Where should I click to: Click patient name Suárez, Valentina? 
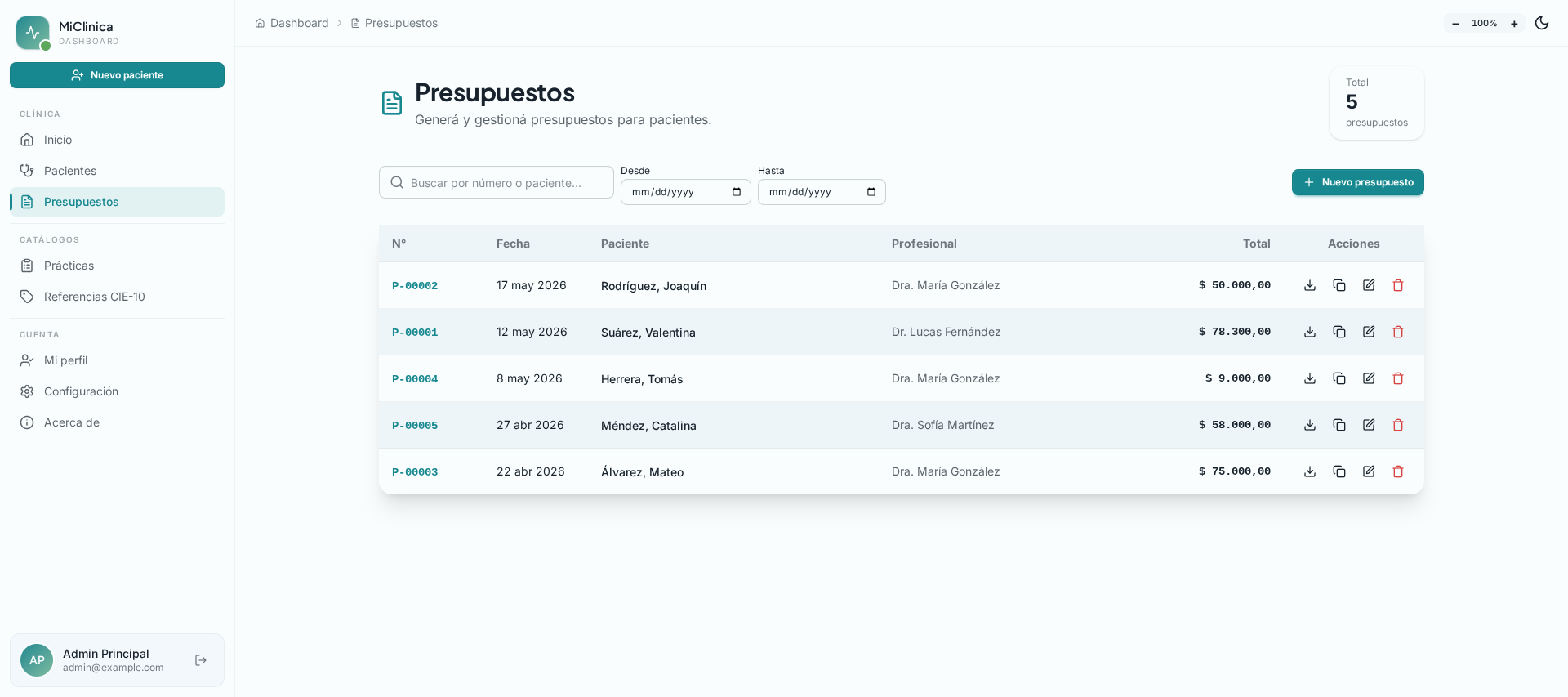[x=648, y=333]
